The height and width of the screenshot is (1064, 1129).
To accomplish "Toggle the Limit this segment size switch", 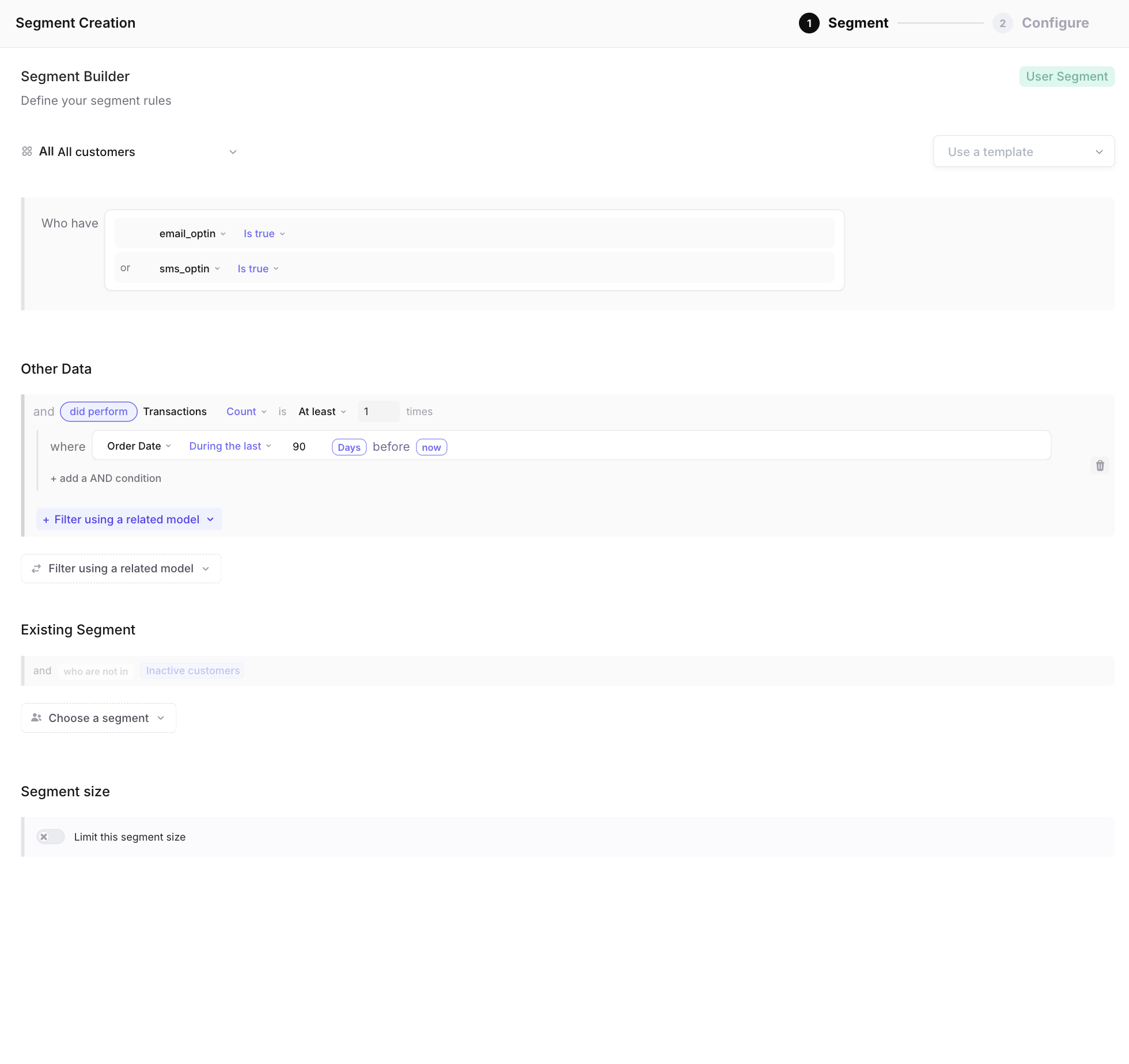I will coord(51,837).
